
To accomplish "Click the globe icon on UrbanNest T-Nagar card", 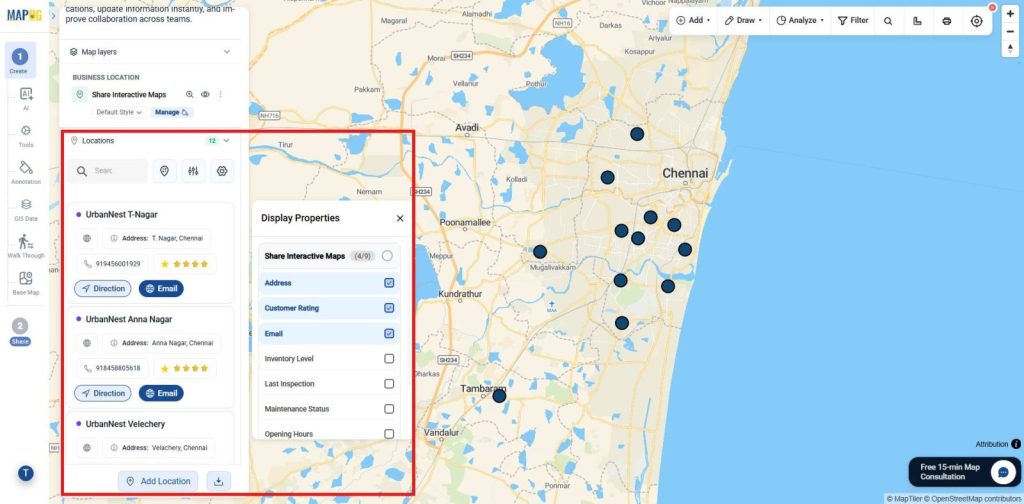I will pyautogui.click(x=87, y=238).
